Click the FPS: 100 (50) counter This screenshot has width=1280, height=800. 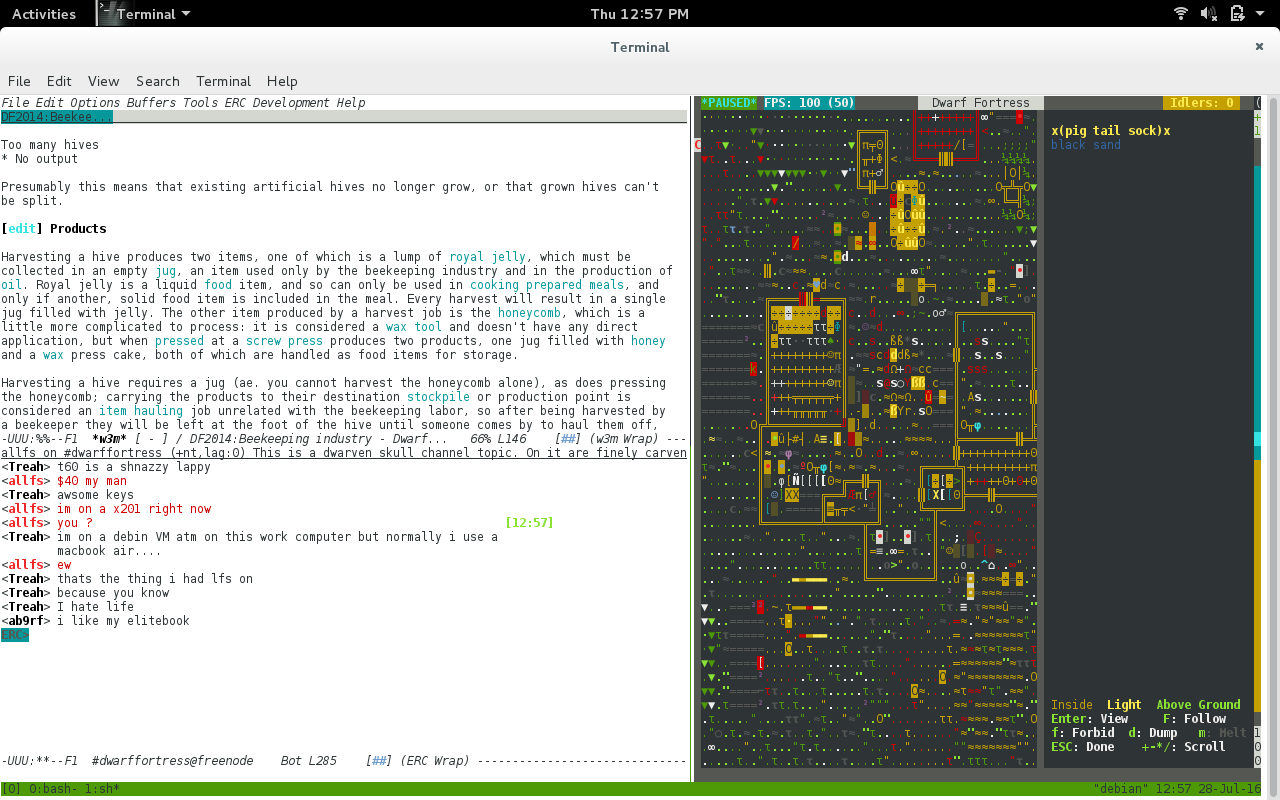click(x=809, y=103)
